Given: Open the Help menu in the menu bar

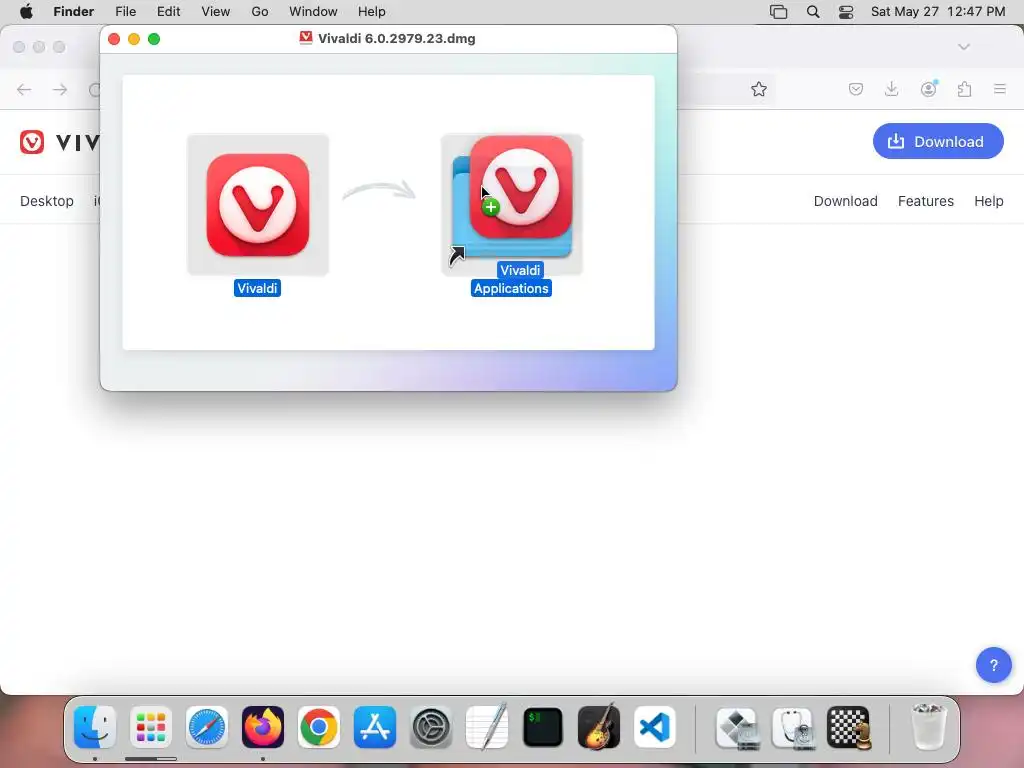Looking at the screenshot, I should [372, 12].
